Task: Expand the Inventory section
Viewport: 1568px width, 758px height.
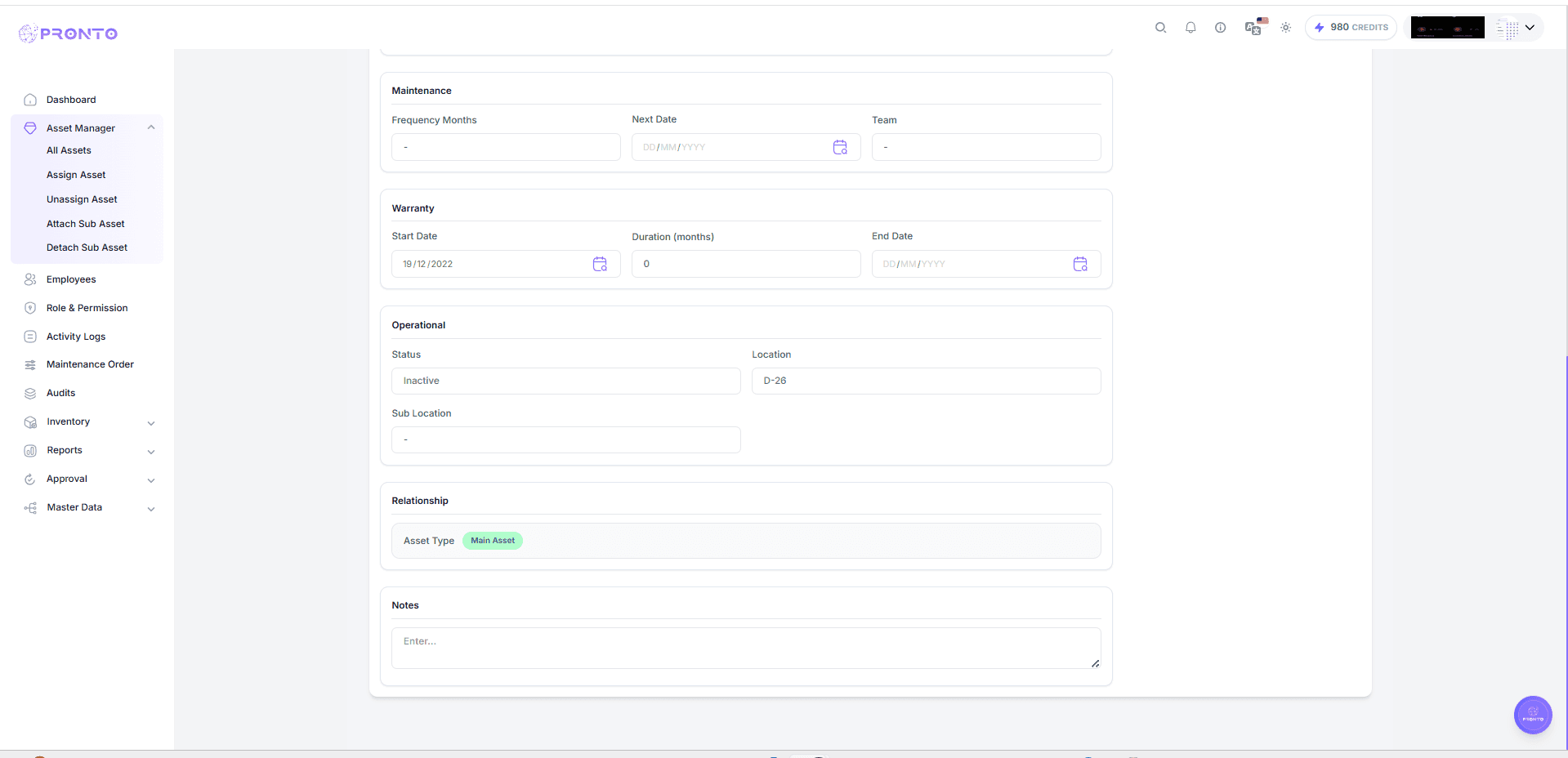Action: [x=151, y=423]
